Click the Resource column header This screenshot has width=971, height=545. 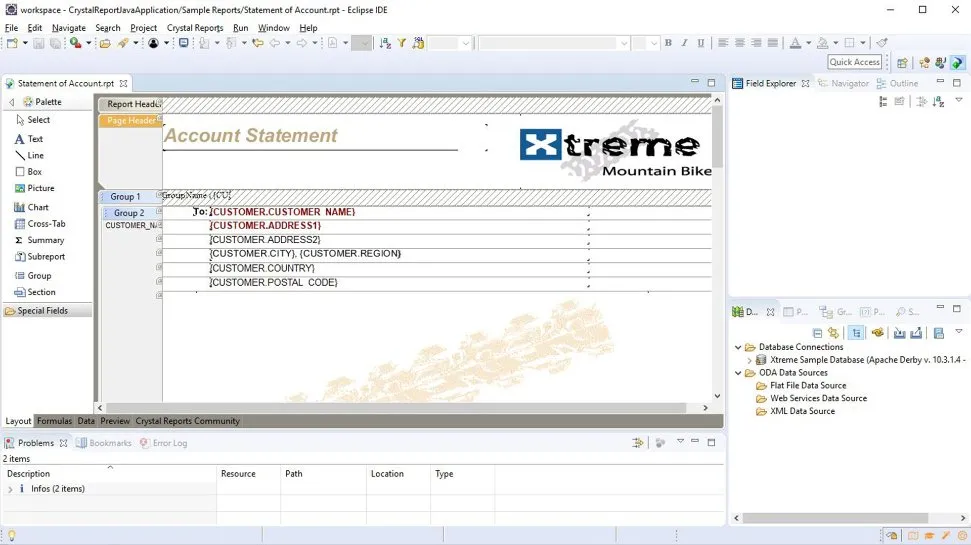coord(238,474)
